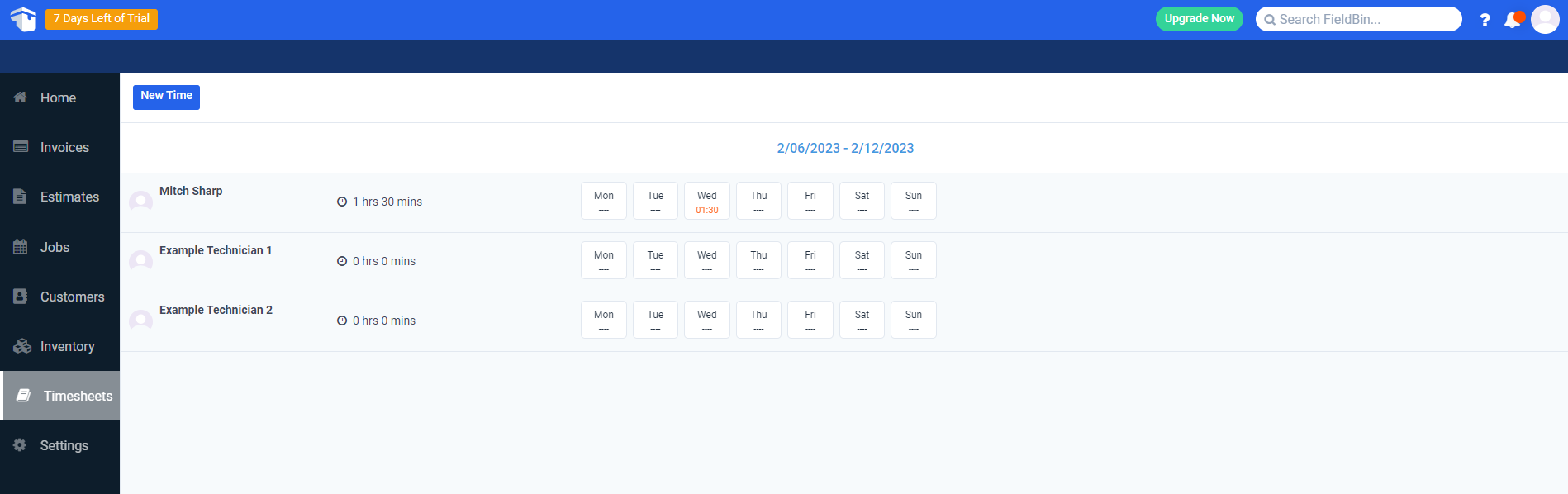Navigate to Jobs
1568x494 pixels.
(x=59, y=247)
